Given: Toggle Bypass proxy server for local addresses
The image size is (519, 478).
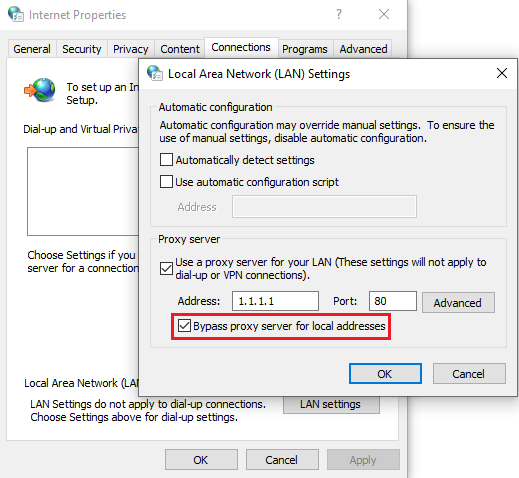Looking at the screenshot, I should tap(184, 326).
